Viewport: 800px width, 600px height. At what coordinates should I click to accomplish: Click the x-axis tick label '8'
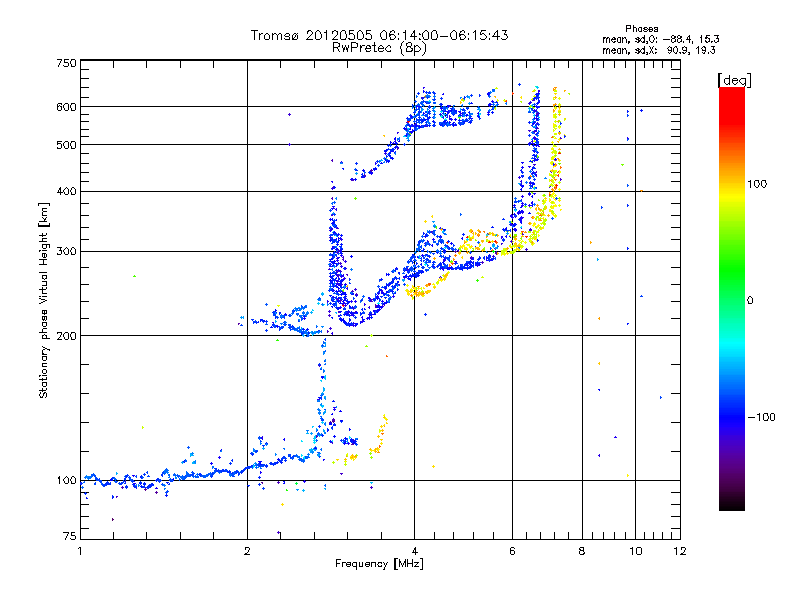point(582,551)
